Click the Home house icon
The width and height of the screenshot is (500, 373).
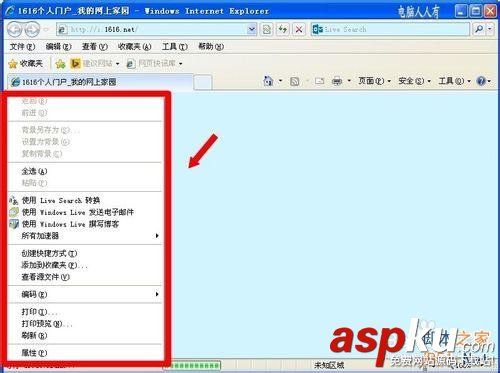point(268,81)
